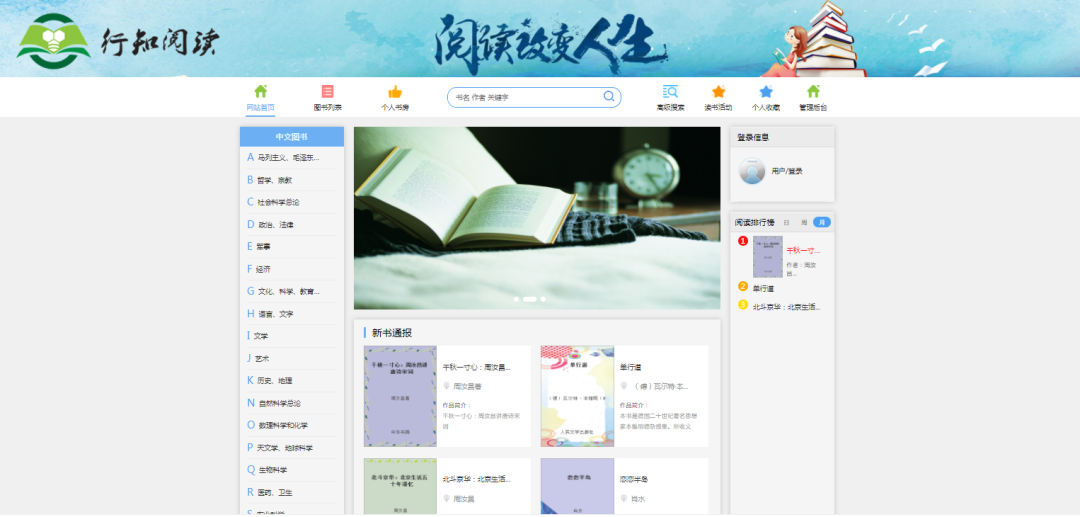This screenshot has height=517, width=1080.
Task: Click author text 肖水
Action: tap(638, 498)
